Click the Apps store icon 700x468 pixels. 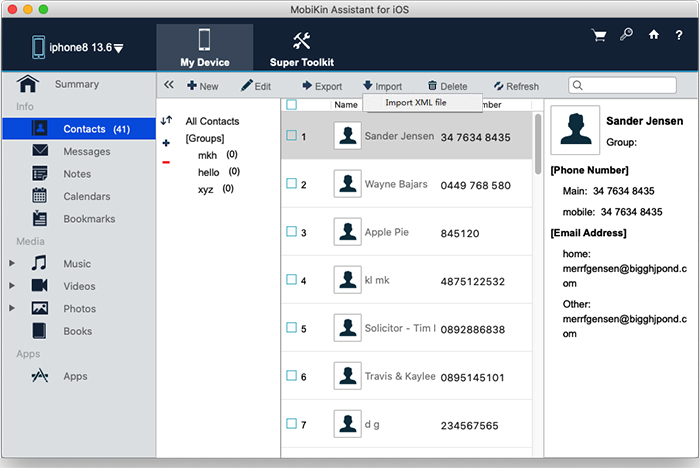[x=40, y=376]
